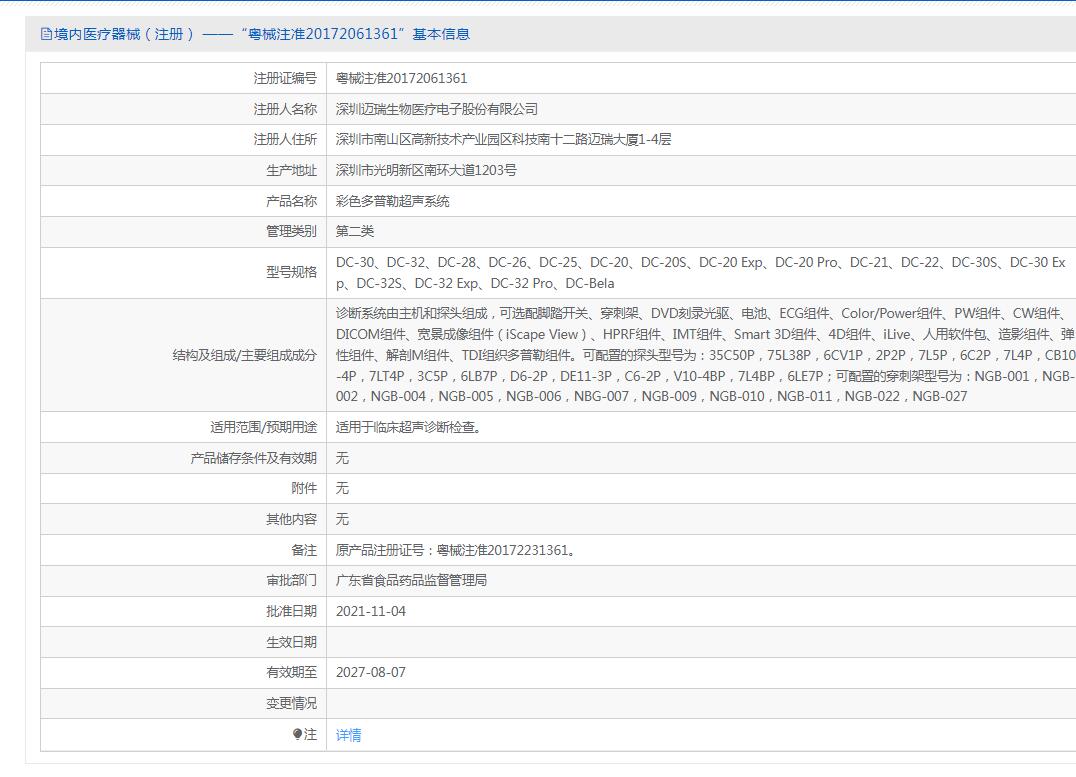Select approval department 广东省食品药品监督管理局

click(x=411, y=581)
